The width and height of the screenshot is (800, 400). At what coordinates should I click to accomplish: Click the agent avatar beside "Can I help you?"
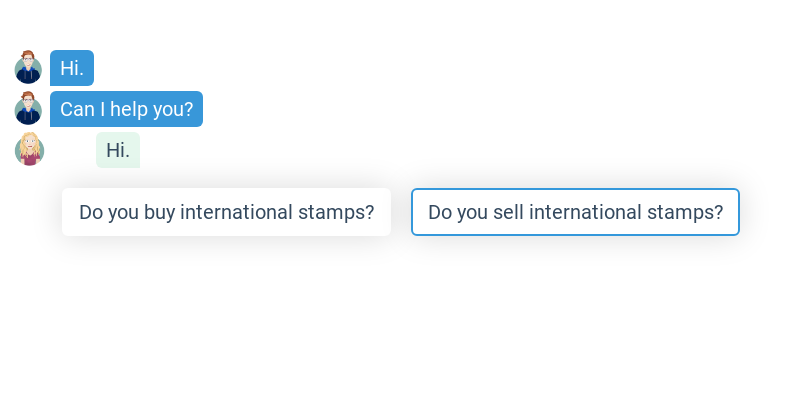point(29,109)
